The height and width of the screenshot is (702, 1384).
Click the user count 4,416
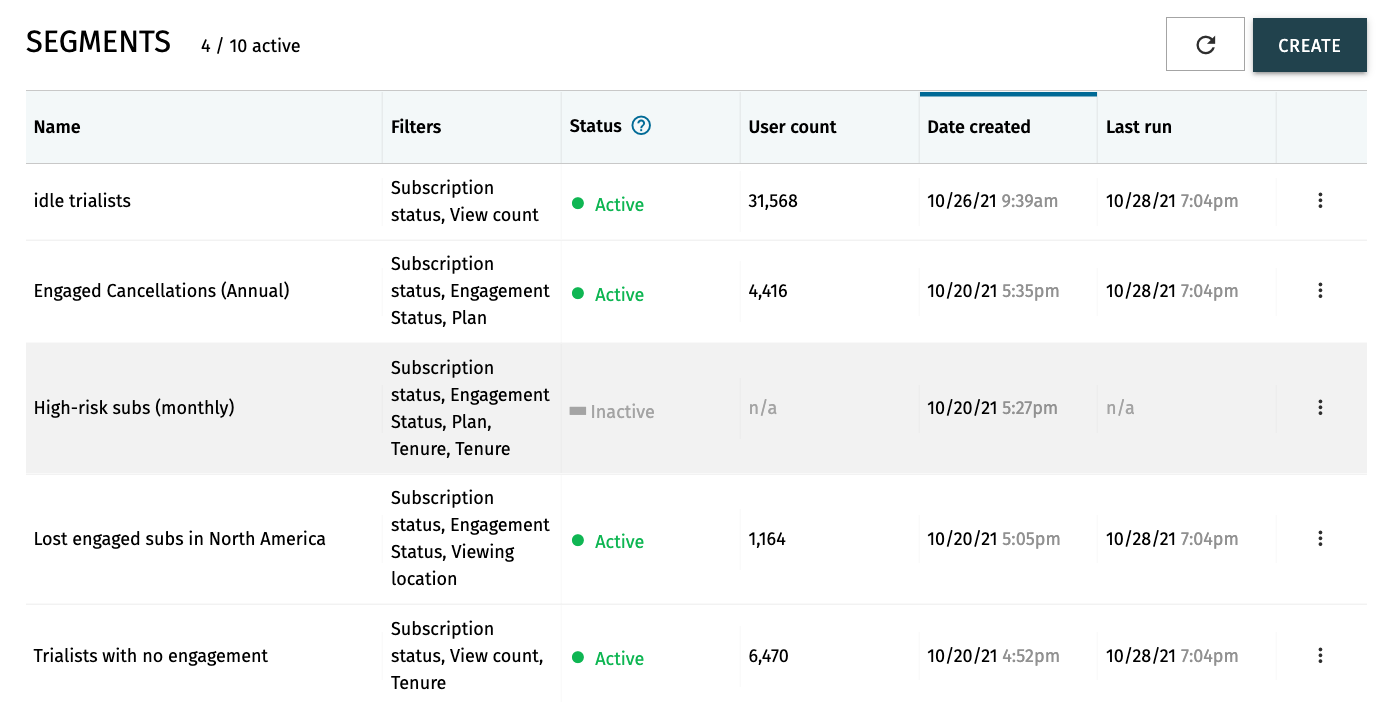[x=768, y=291]
